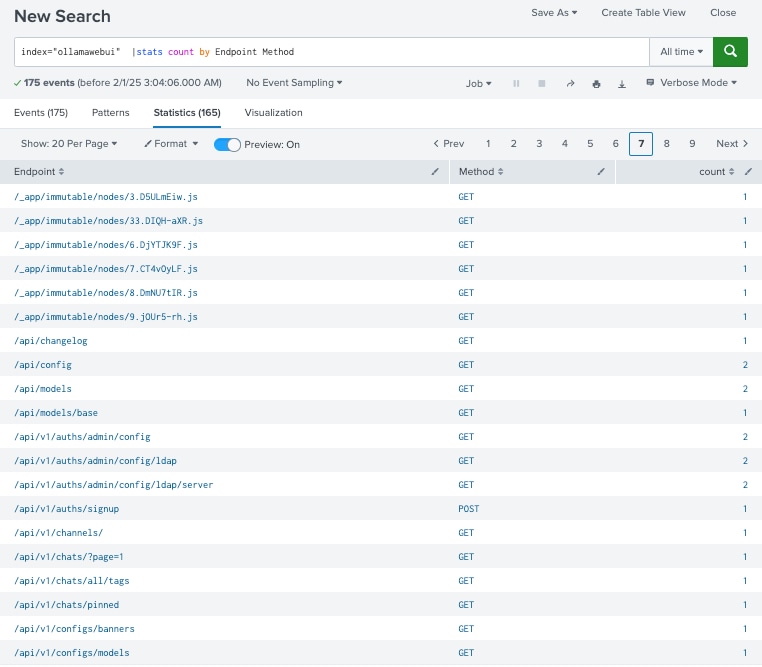Sort by count column
The width and height of the screenshot is (762, 667).
pyautogui.click(x=717, y=171)
